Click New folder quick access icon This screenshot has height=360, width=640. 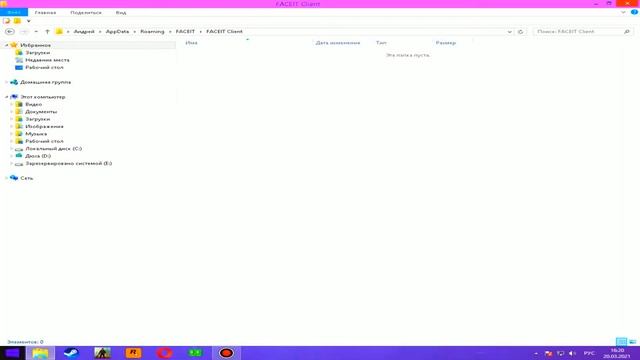pos(17,21)
